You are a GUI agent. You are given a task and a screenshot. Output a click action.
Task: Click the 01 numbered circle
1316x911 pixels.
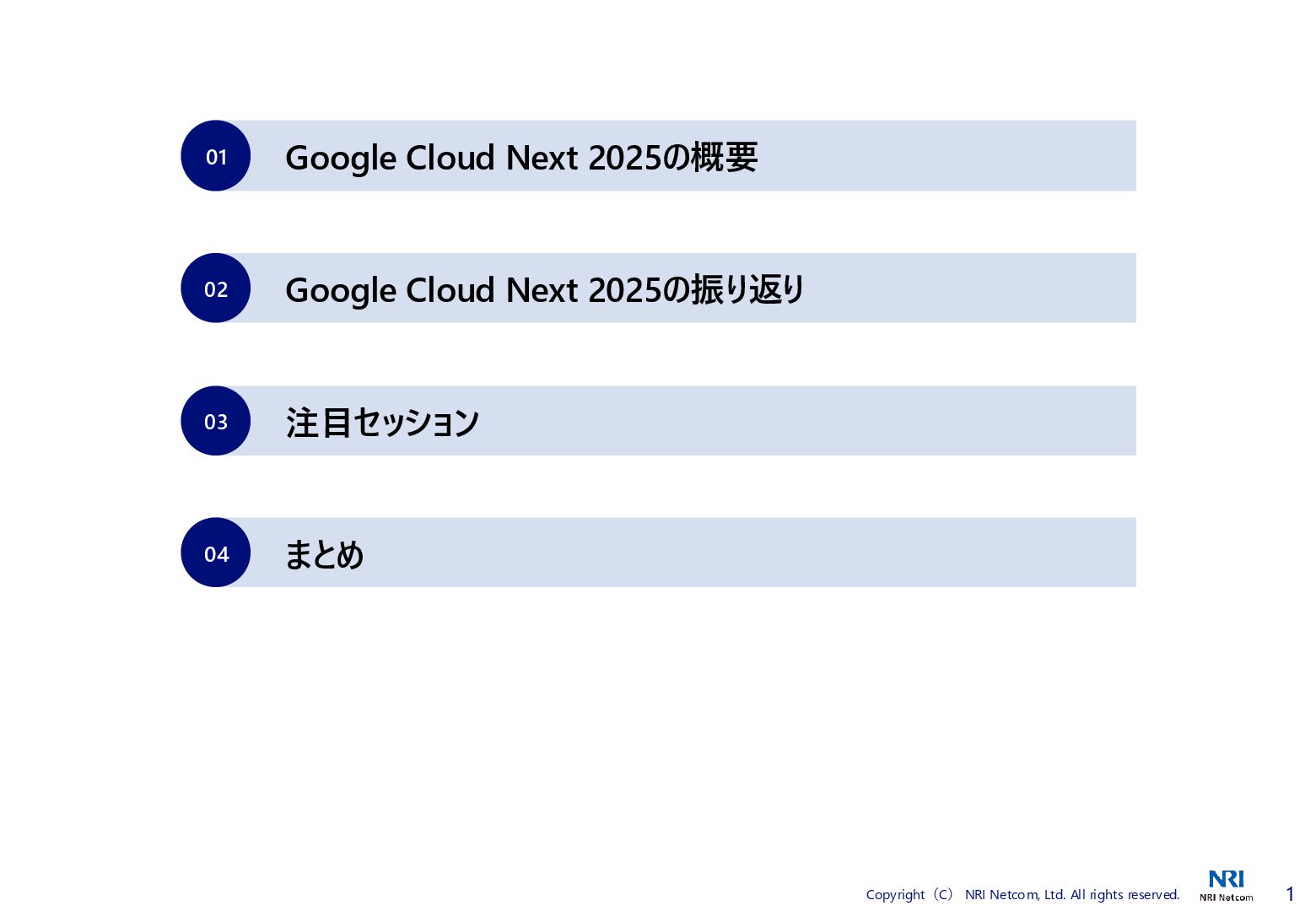point(216,156)
